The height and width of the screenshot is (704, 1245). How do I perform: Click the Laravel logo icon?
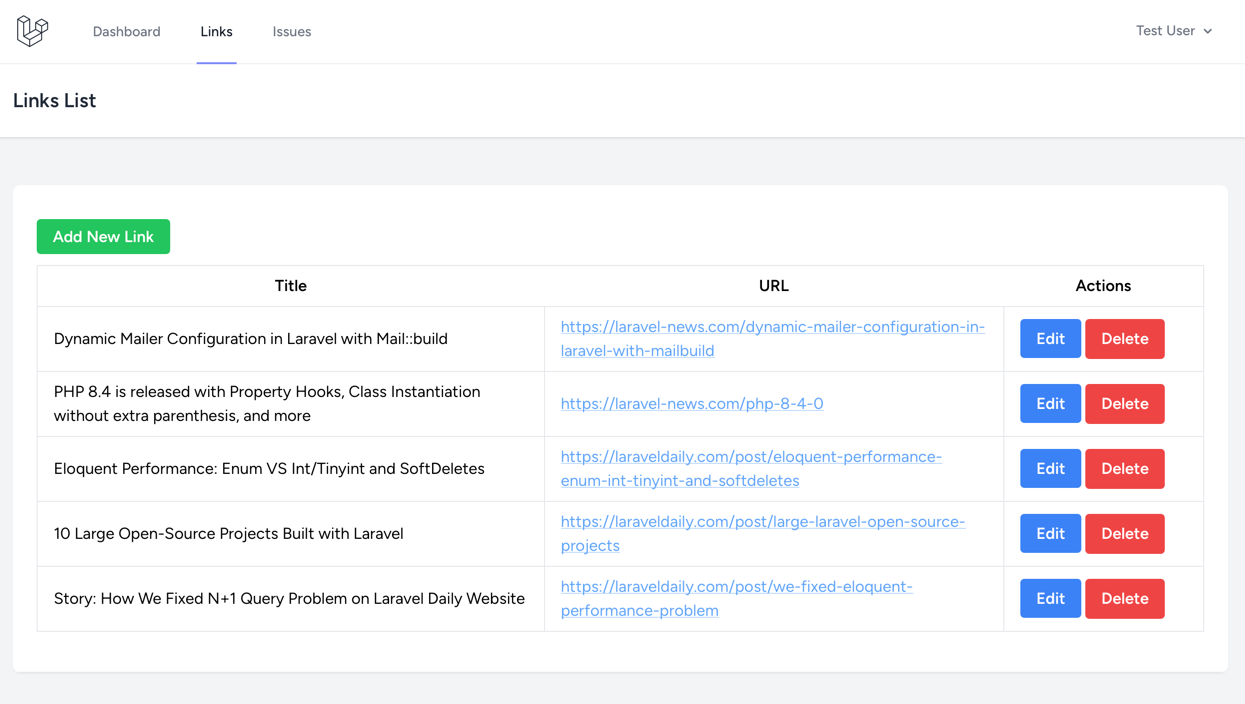(x=32, y=31)
